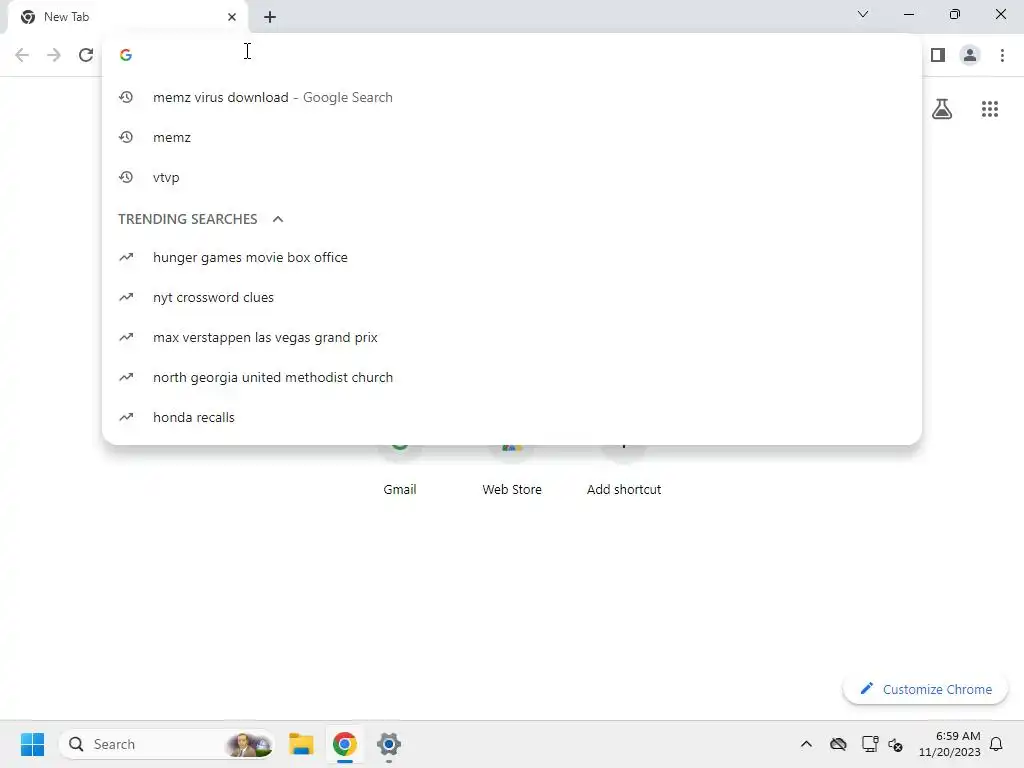1024x768 pixels.
Task: Go forward with forward arrow
Action: point(54,55)
